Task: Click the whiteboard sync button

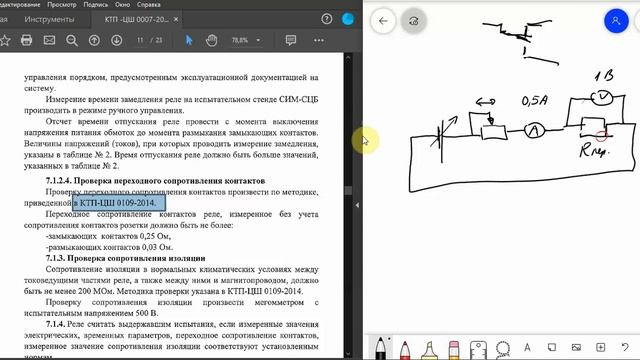Action: point(413,21)
